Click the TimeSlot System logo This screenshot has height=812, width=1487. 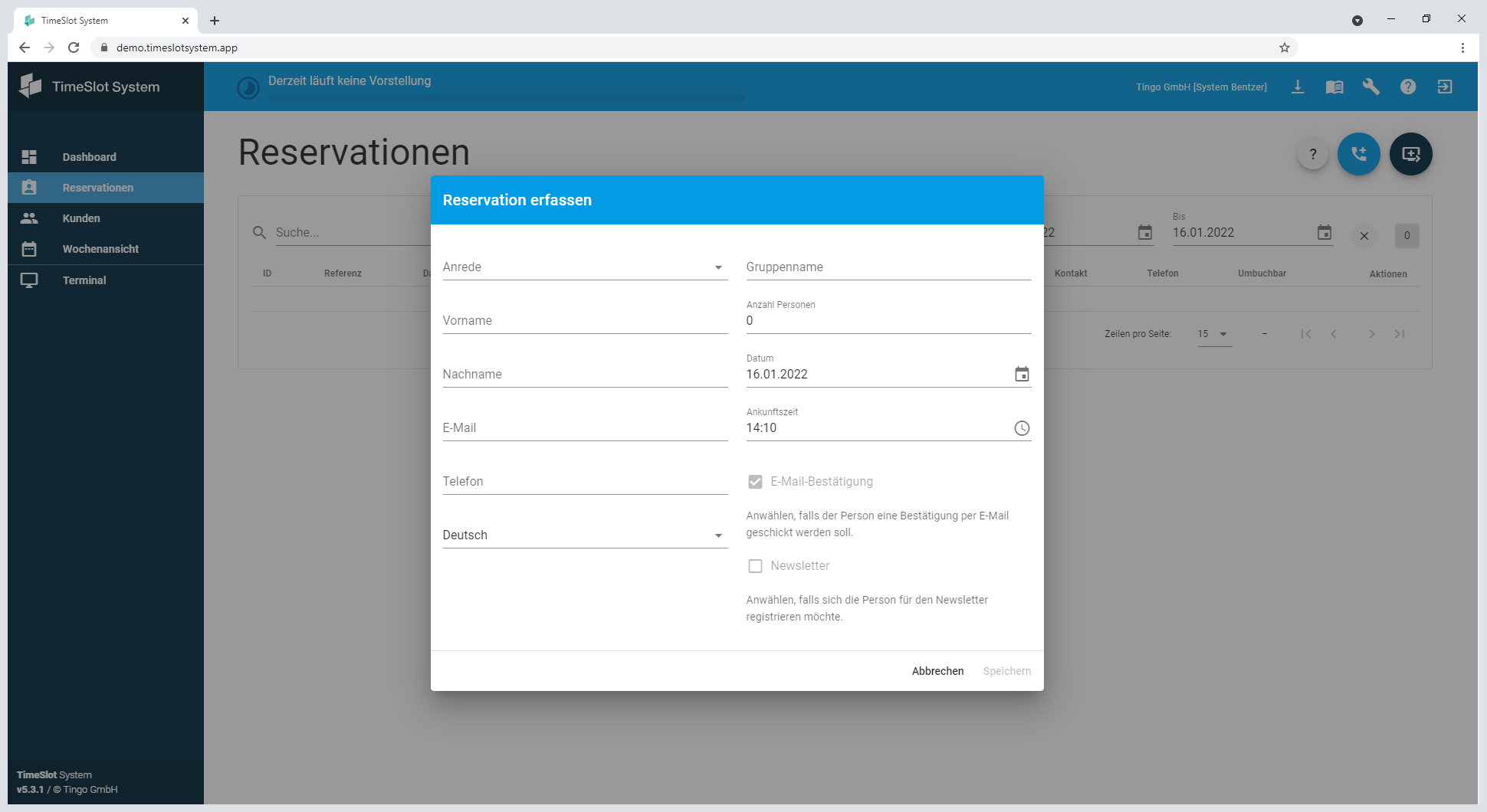(x=90, y=87)
